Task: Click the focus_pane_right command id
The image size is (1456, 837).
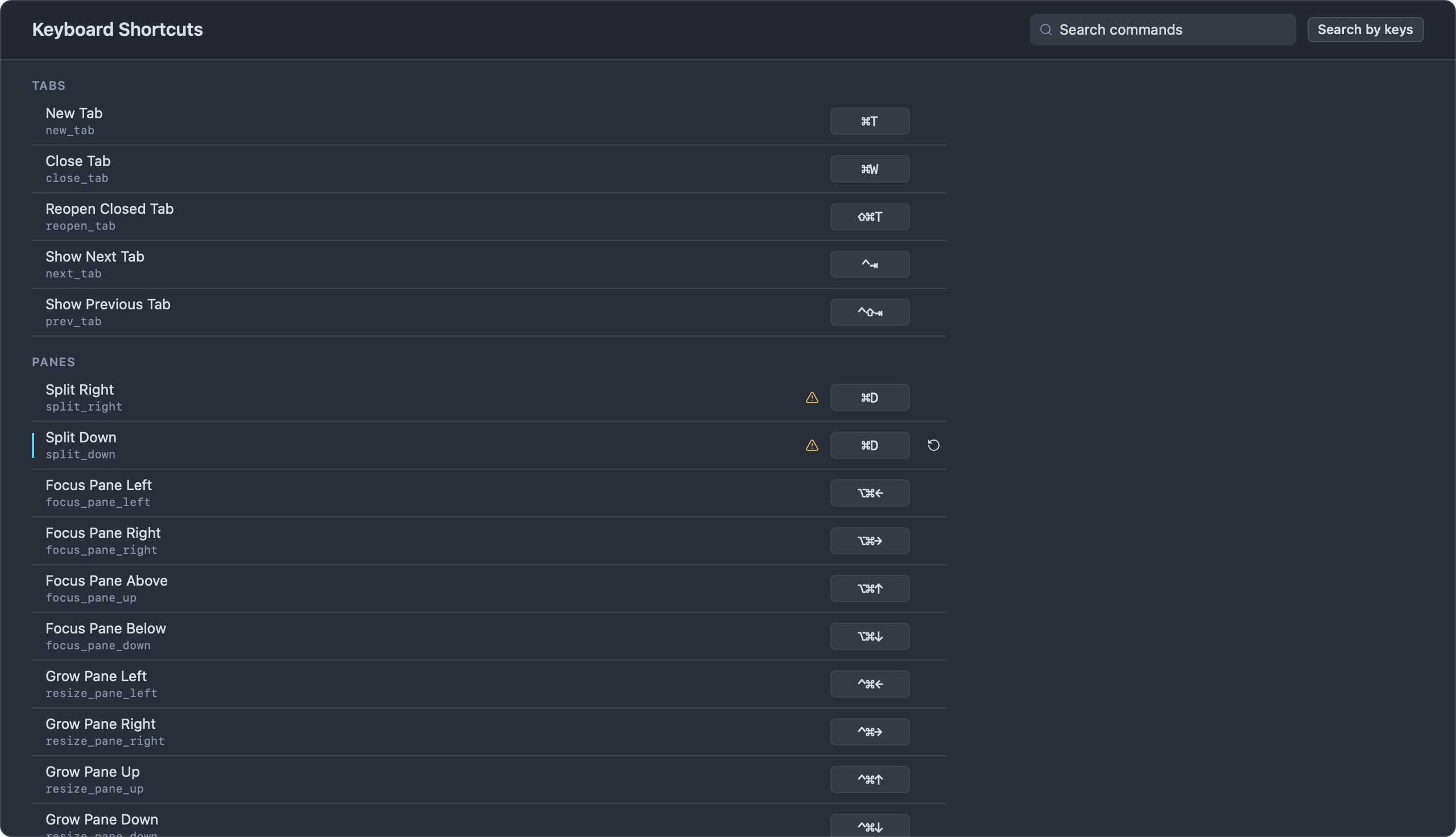Action: 101,550
